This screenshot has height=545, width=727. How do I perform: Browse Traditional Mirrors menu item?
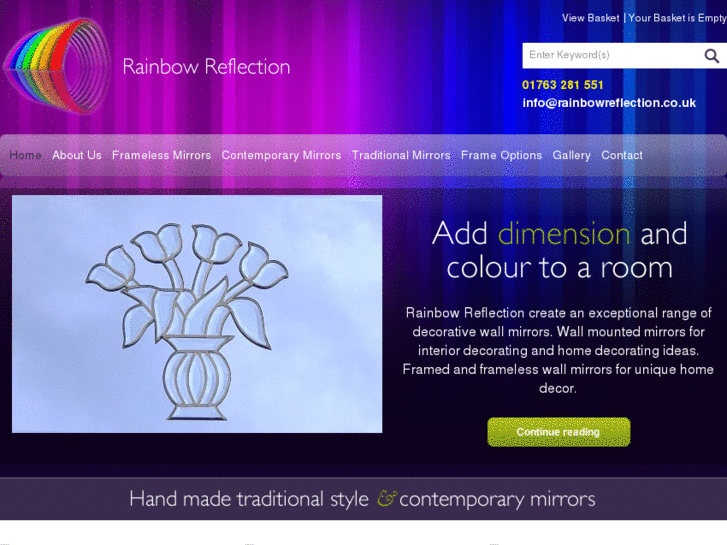[x=401, y=155]
